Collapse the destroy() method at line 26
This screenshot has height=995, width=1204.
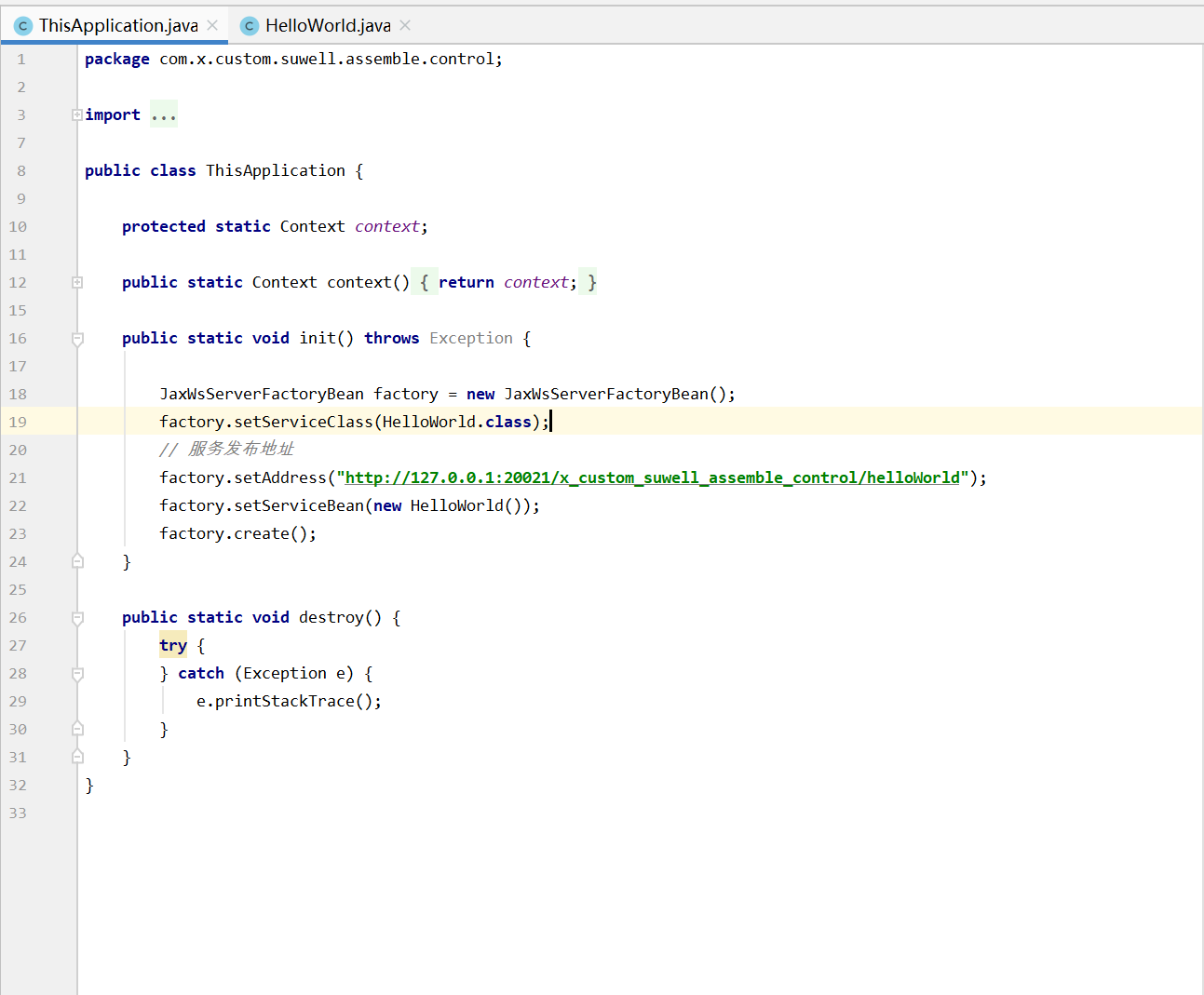point(77,618)
